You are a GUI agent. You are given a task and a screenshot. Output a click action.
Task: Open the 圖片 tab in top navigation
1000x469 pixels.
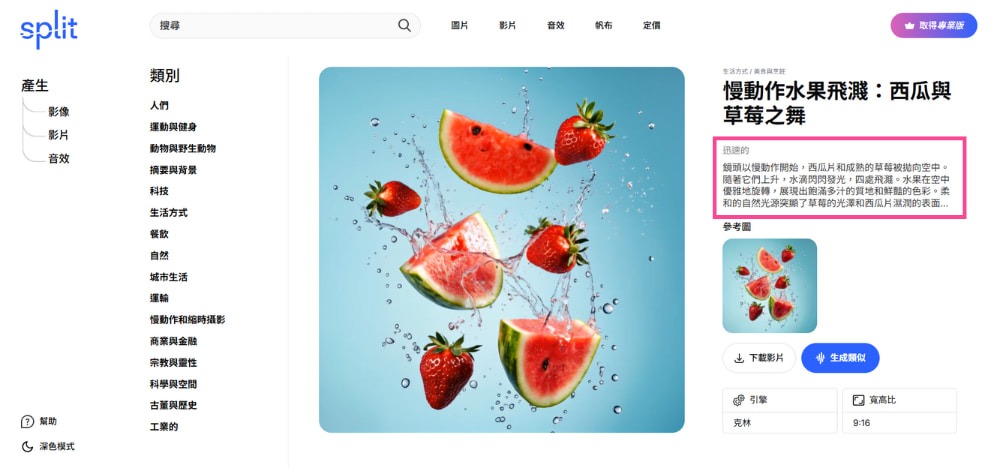point(460,26)
